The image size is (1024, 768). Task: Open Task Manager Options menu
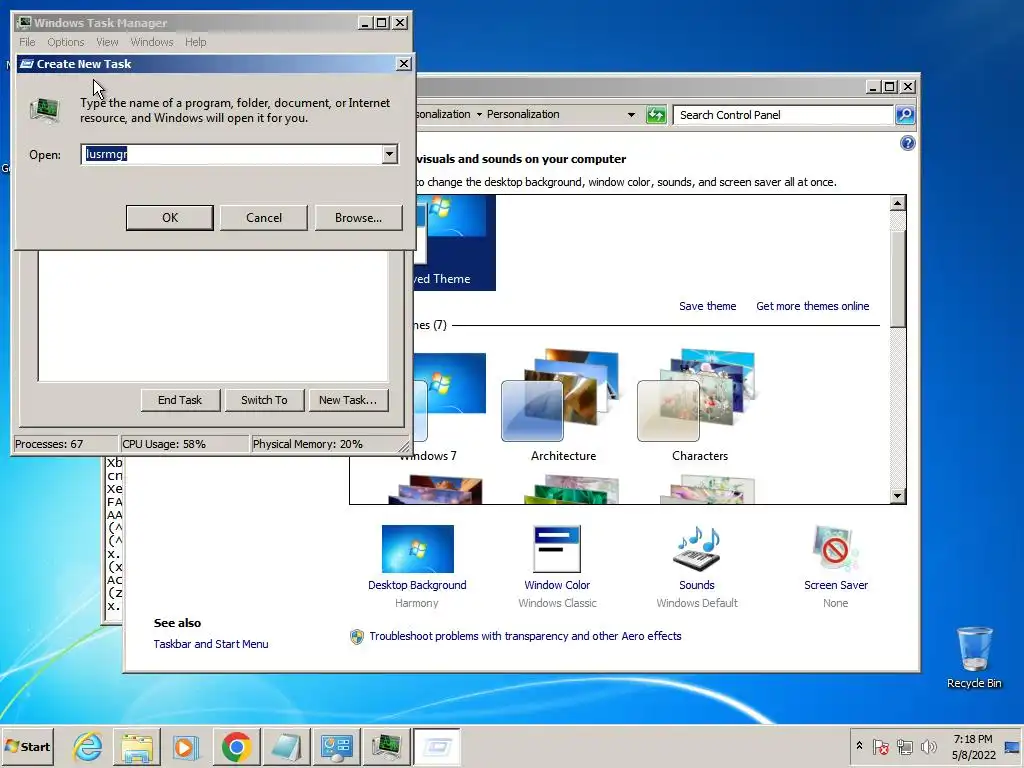tap(65, 42)
